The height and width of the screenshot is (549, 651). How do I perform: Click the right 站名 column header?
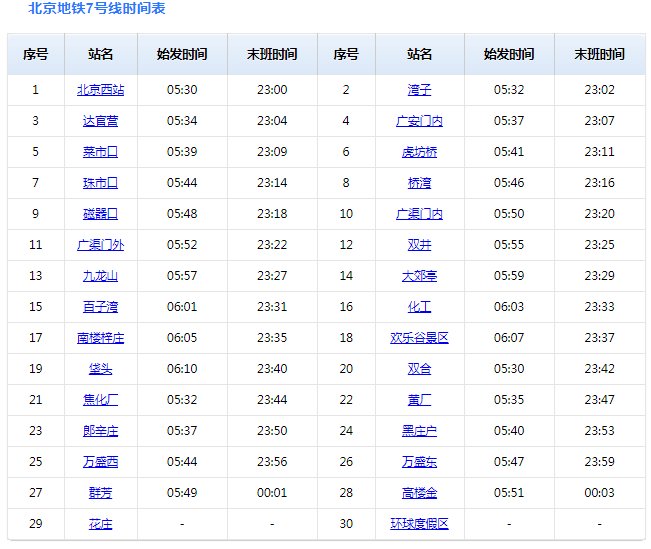pos(419,54)
